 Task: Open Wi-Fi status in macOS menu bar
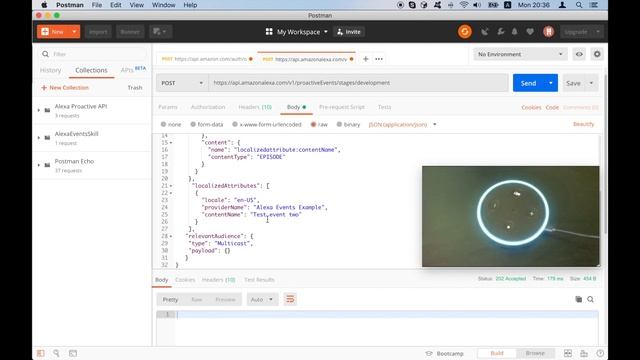(464, 5)
